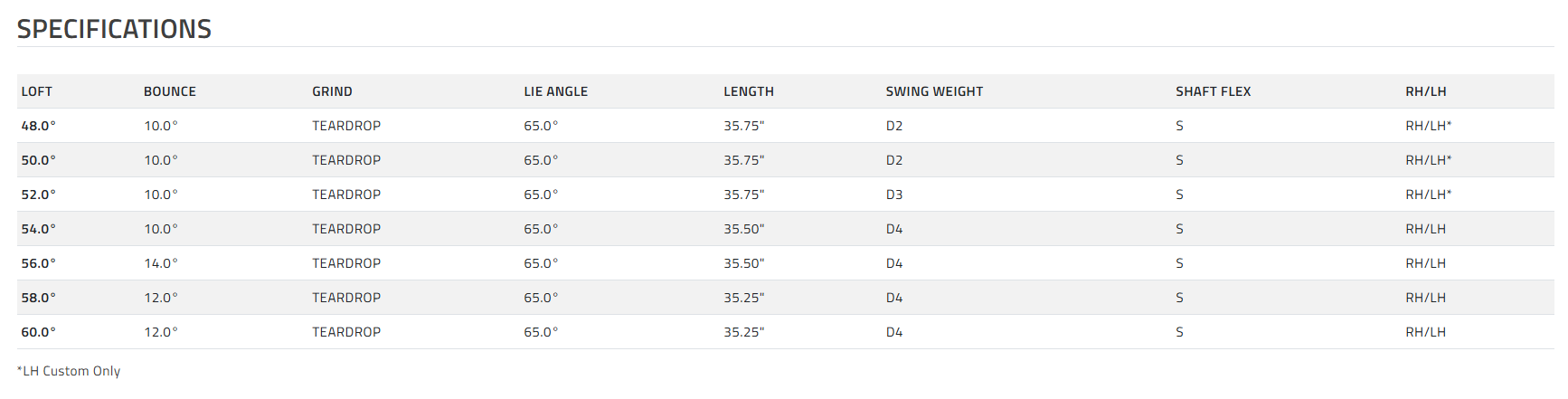This screenshot has height=399, width=1568.
Task: Select the LIE ANGLE column header
Action: point(555,91)
